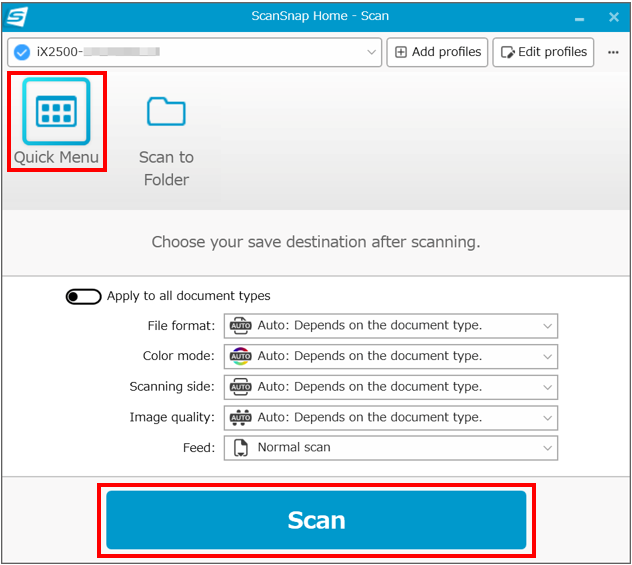Select the Quick Menu profile icon
The image size is (632, 565).
[56, 112]
